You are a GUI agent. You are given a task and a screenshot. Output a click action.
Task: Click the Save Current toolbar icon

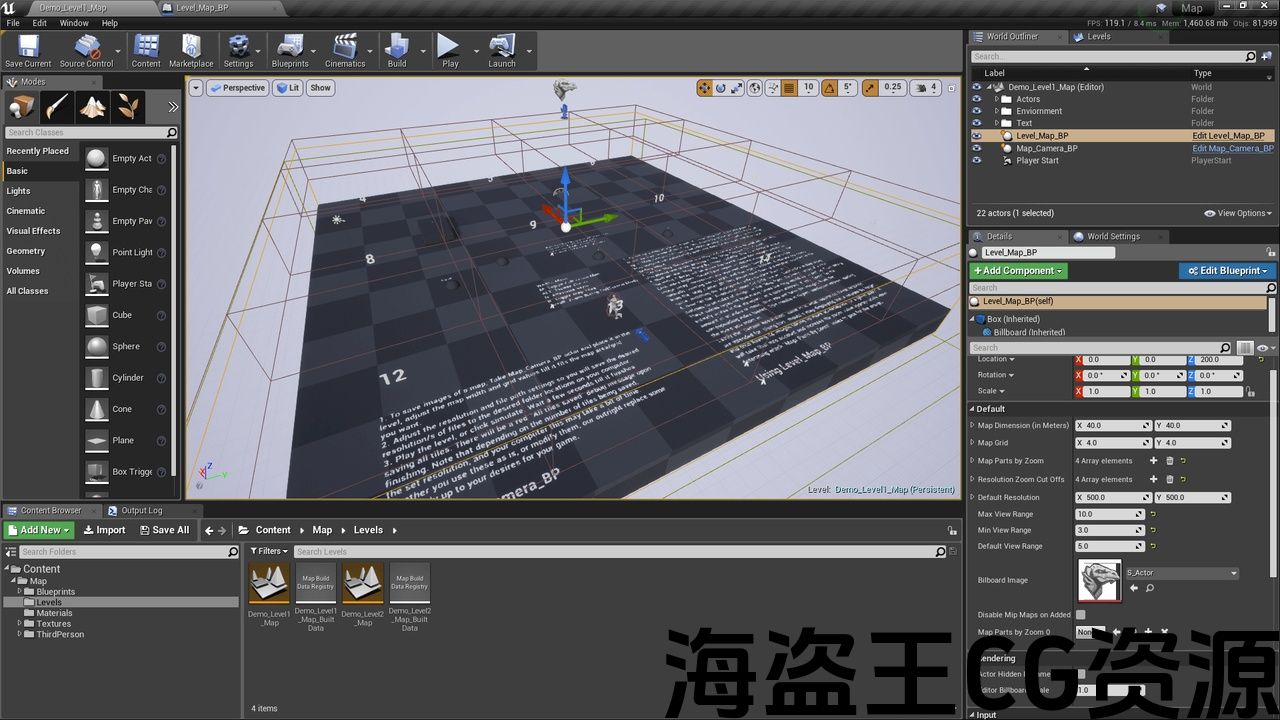(27, 51)
